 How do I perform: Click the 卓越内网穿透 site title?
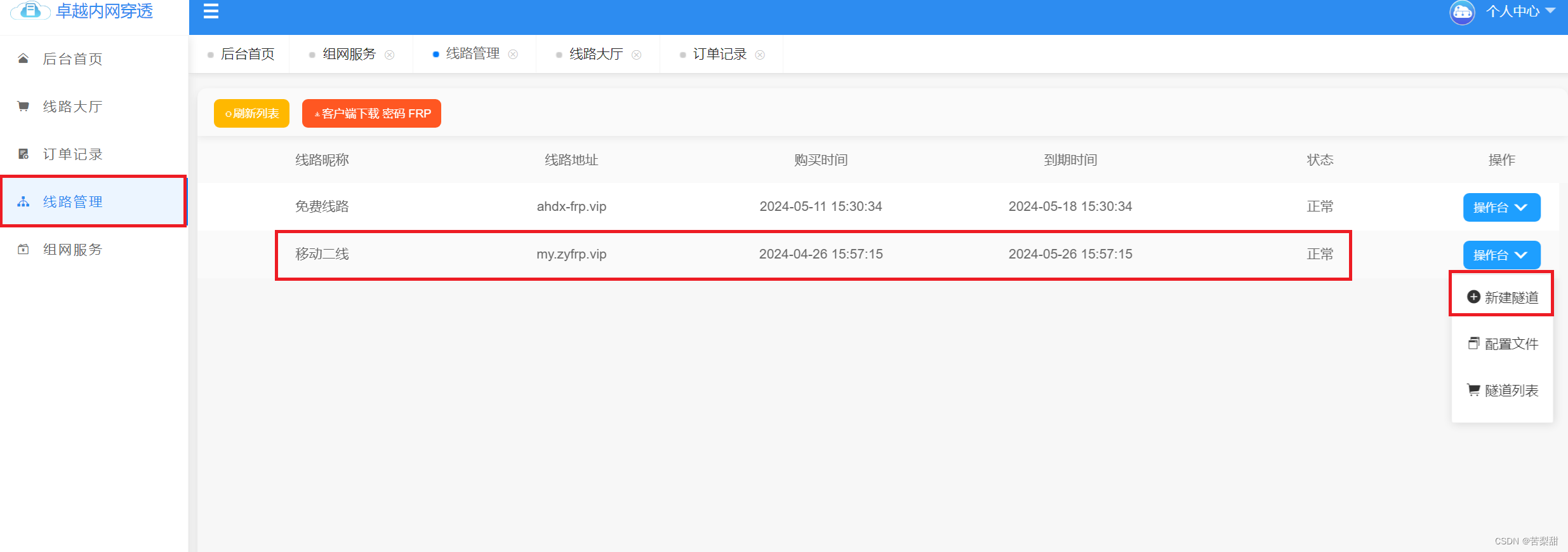click(x=105, y=11)
